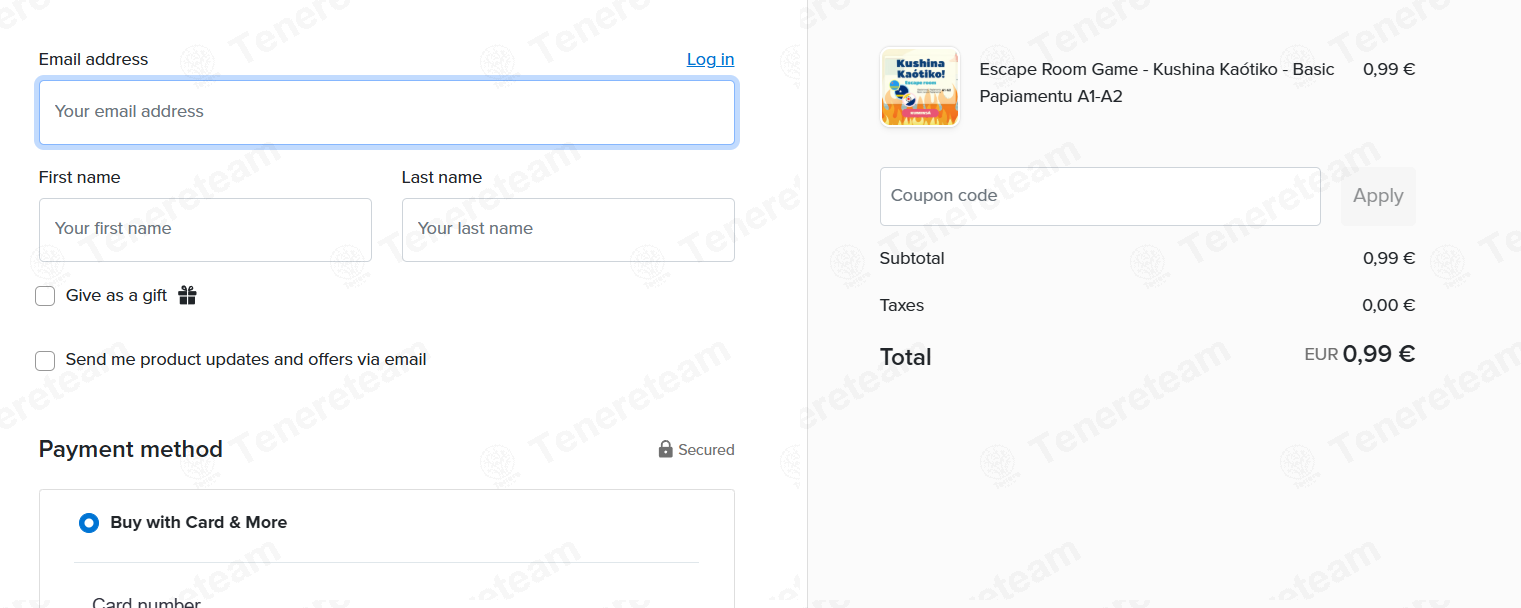1521x608 pixels.
Task: Click the Apply coupon button
Action: pos(1378,196)
